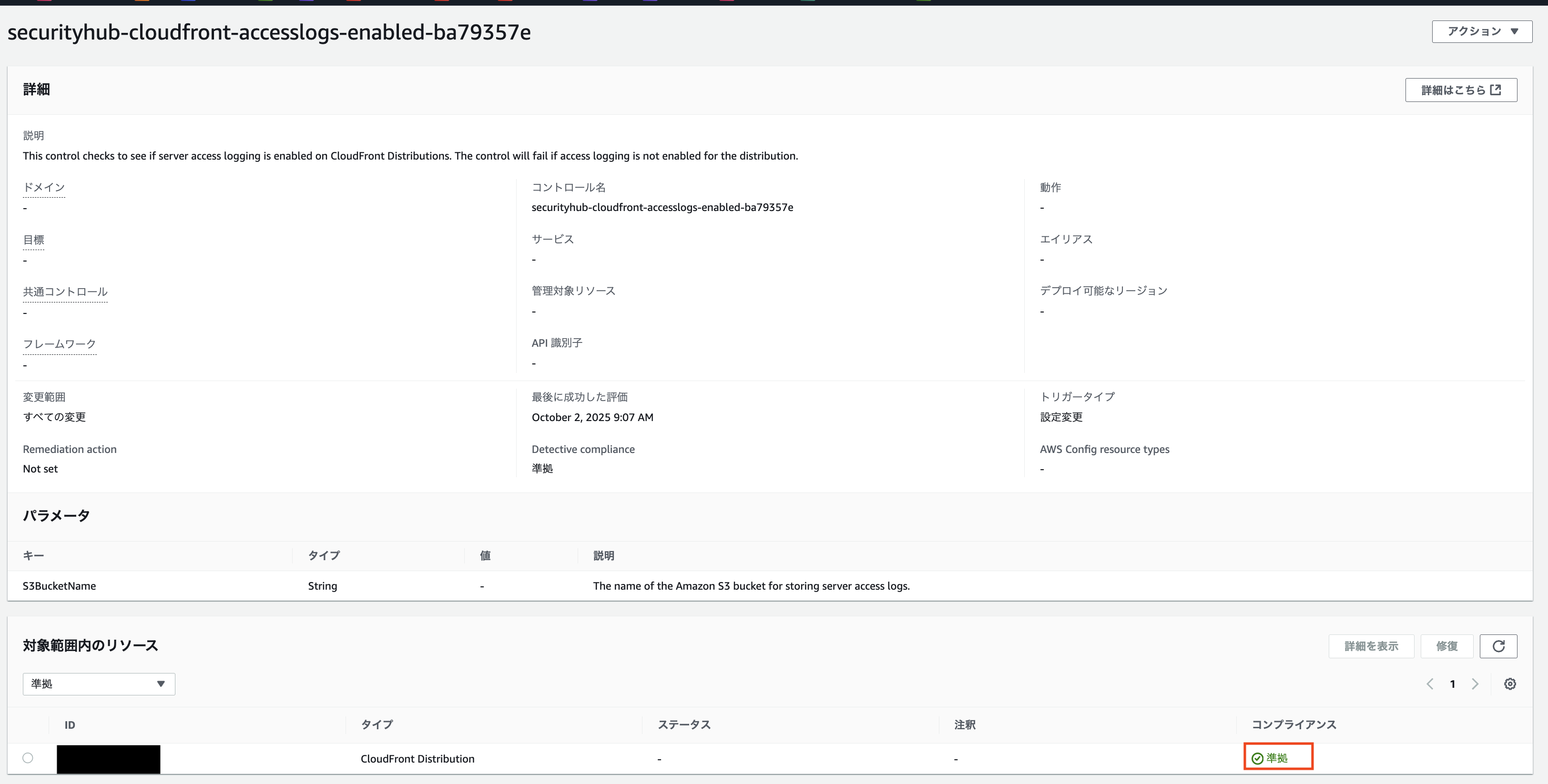
Task: Open table preferences gear icon
Action: click(1509, 683)
